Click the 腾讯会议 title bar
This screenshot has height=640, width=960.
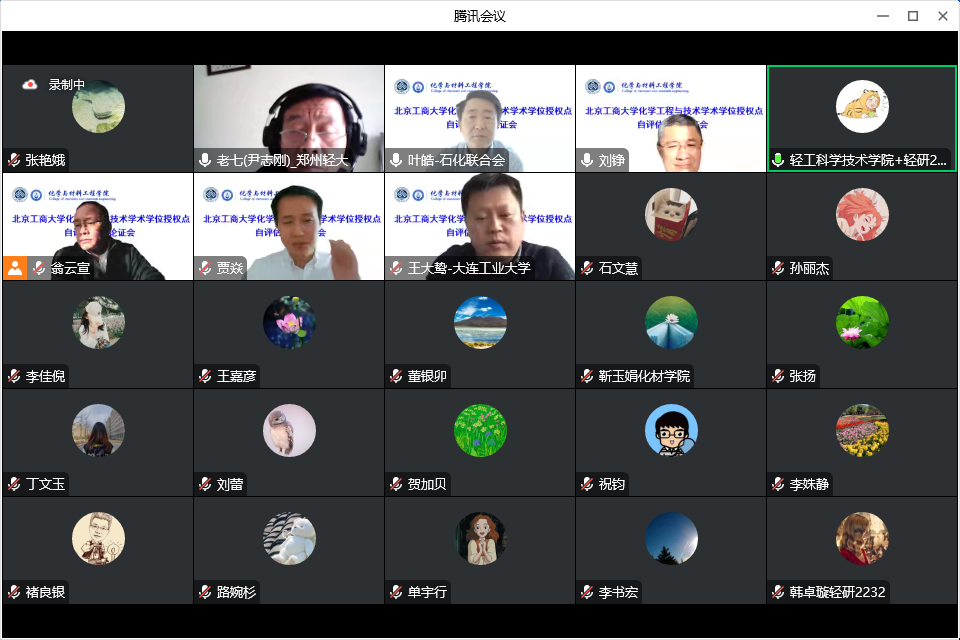coord(480,15)
